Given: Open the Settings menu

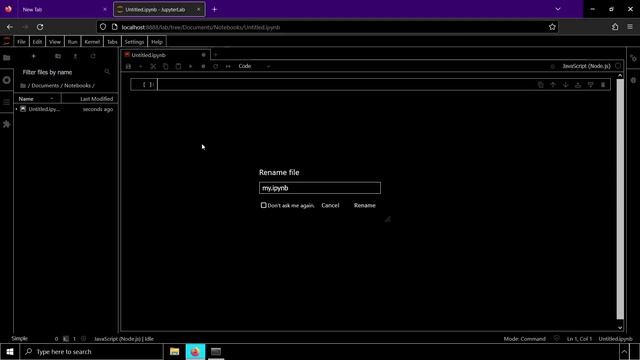Looking at the screenshot, I should point(134,42).
